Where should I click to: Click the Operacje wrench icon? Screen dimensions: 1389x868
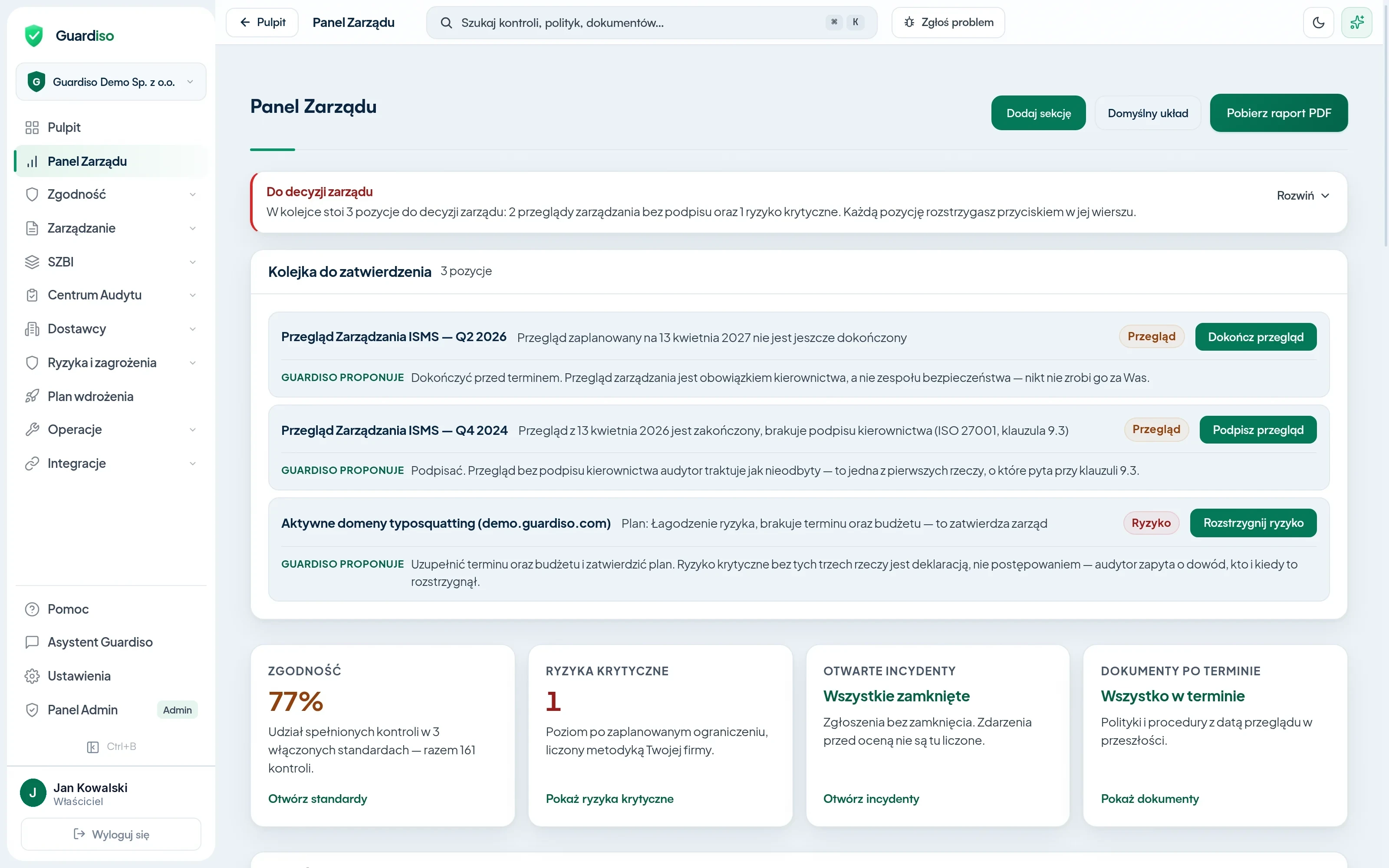[32, 429]
